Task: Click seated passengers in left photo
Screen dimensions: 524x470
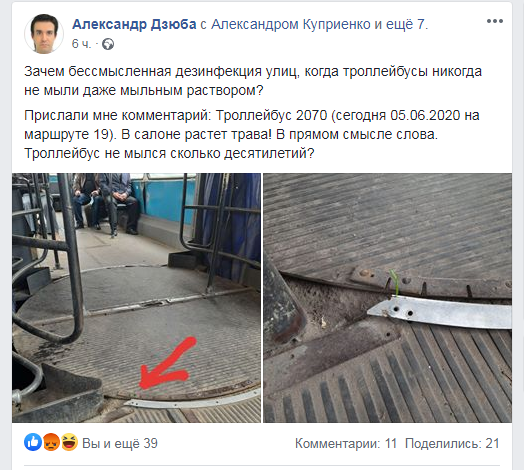Action: pyautogui.click(x=107, y=204)
